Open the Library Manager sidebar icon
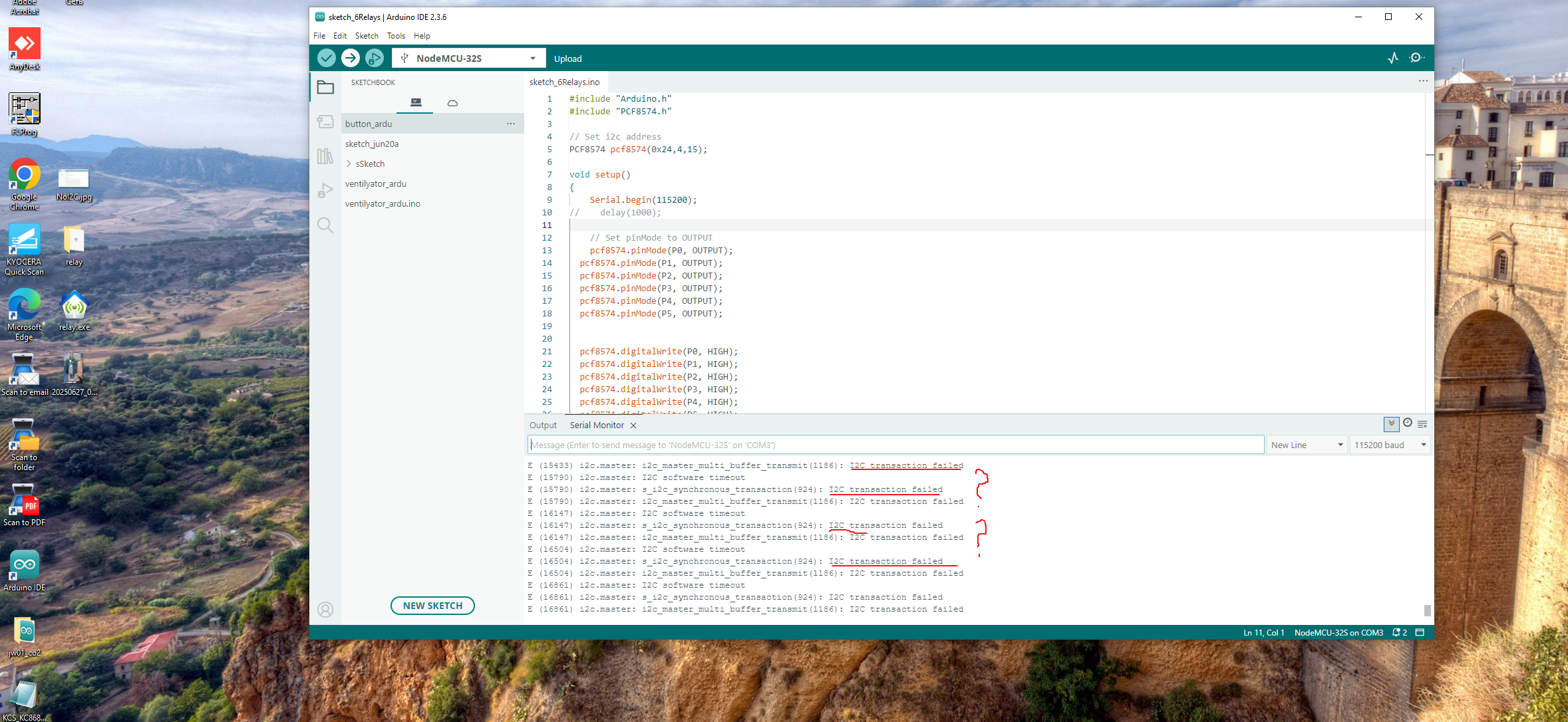The height and width of the screenshot is (722, 1568). click(325, 156)
